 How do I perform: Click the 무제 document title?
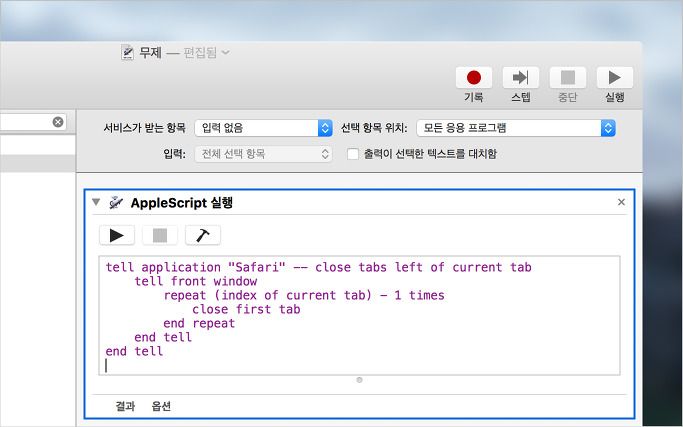(x=150, y=53)
